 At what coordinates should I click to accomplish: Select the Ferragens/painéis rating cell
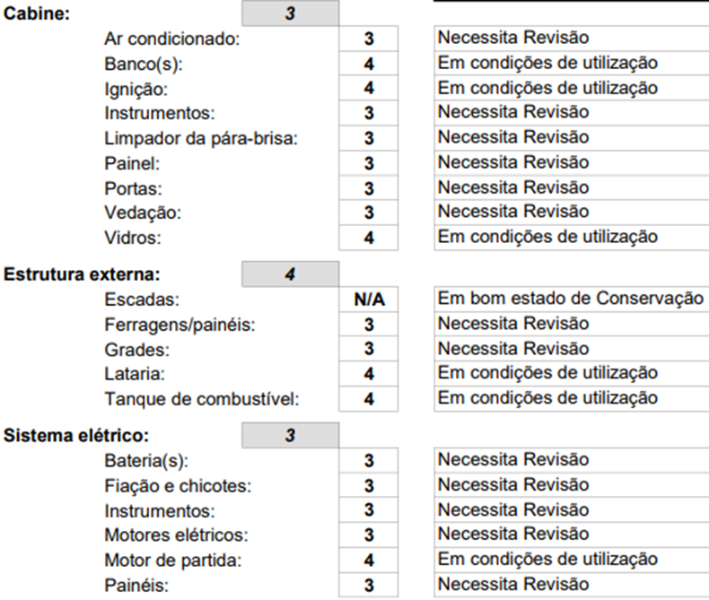369,324
